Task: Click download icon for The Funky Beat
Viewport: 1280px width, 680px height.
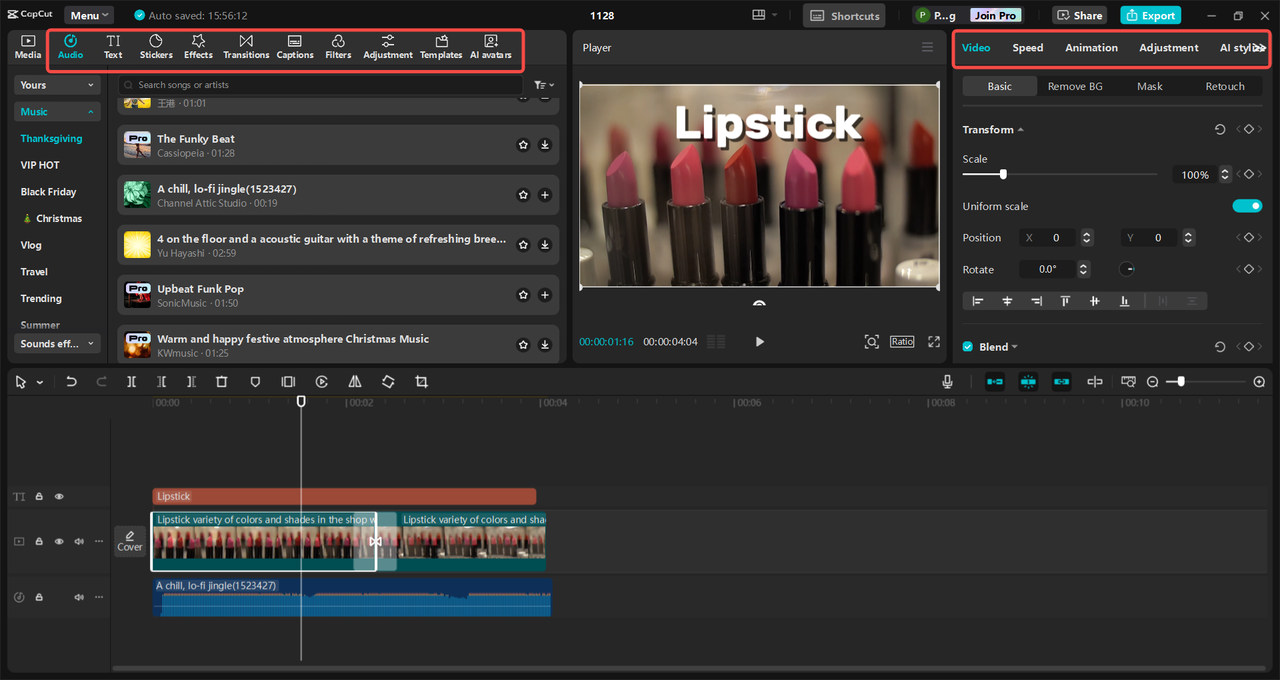Action: click(x=545, y=145)
